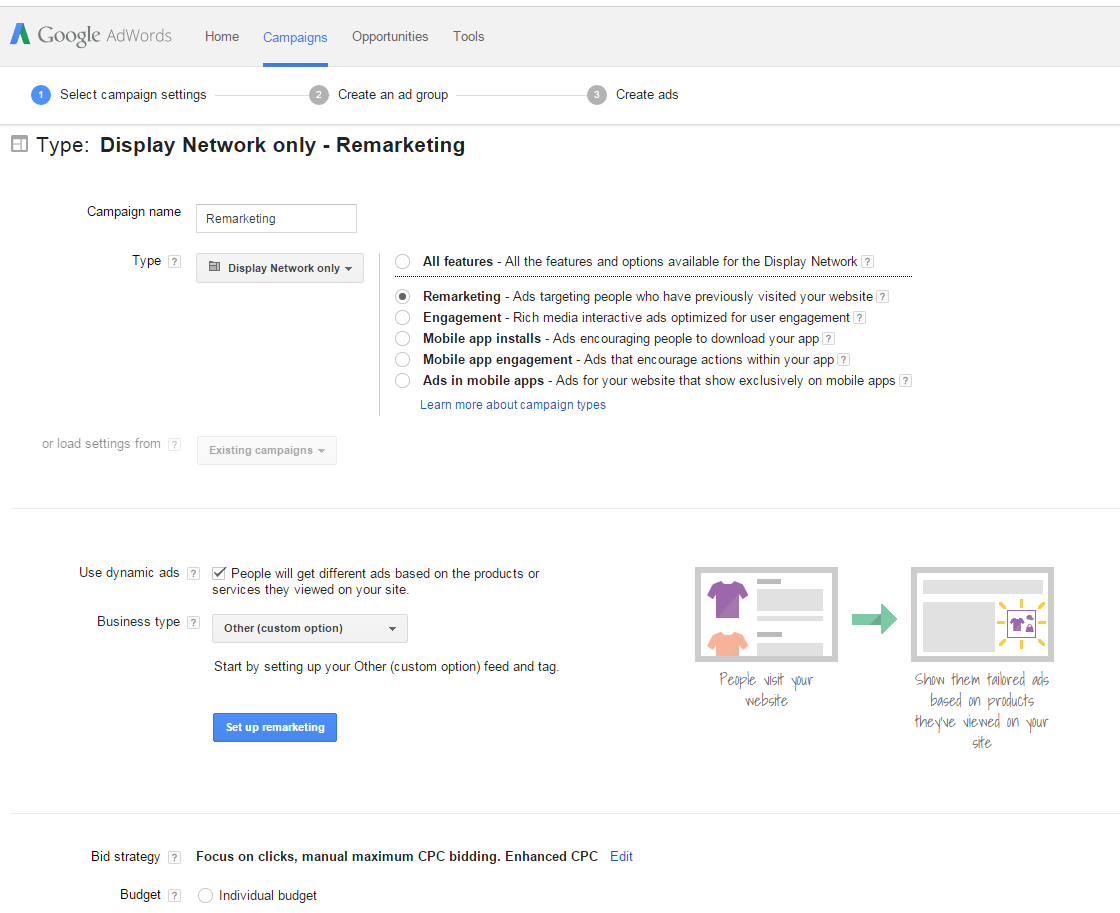
Task: Open the Display Network only type dropdown
Action: coord(280,268)
